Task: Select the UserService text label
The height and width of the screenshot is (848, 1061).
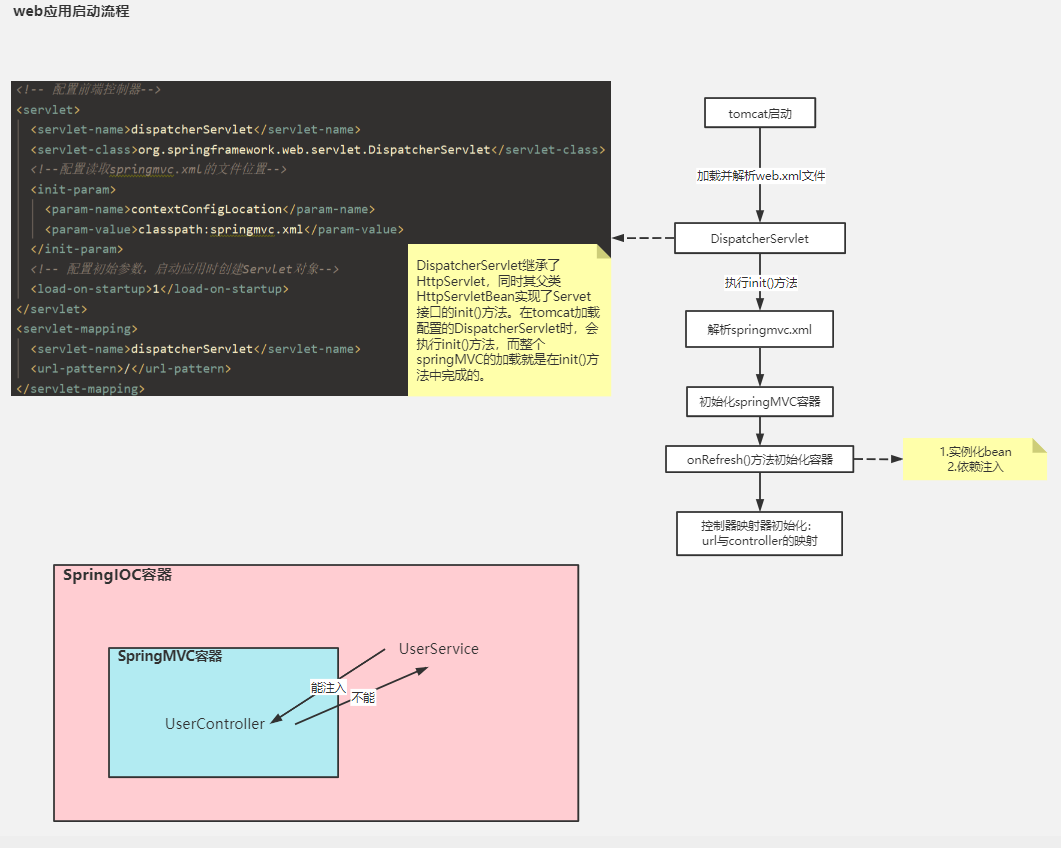Action: click(438, 648)
